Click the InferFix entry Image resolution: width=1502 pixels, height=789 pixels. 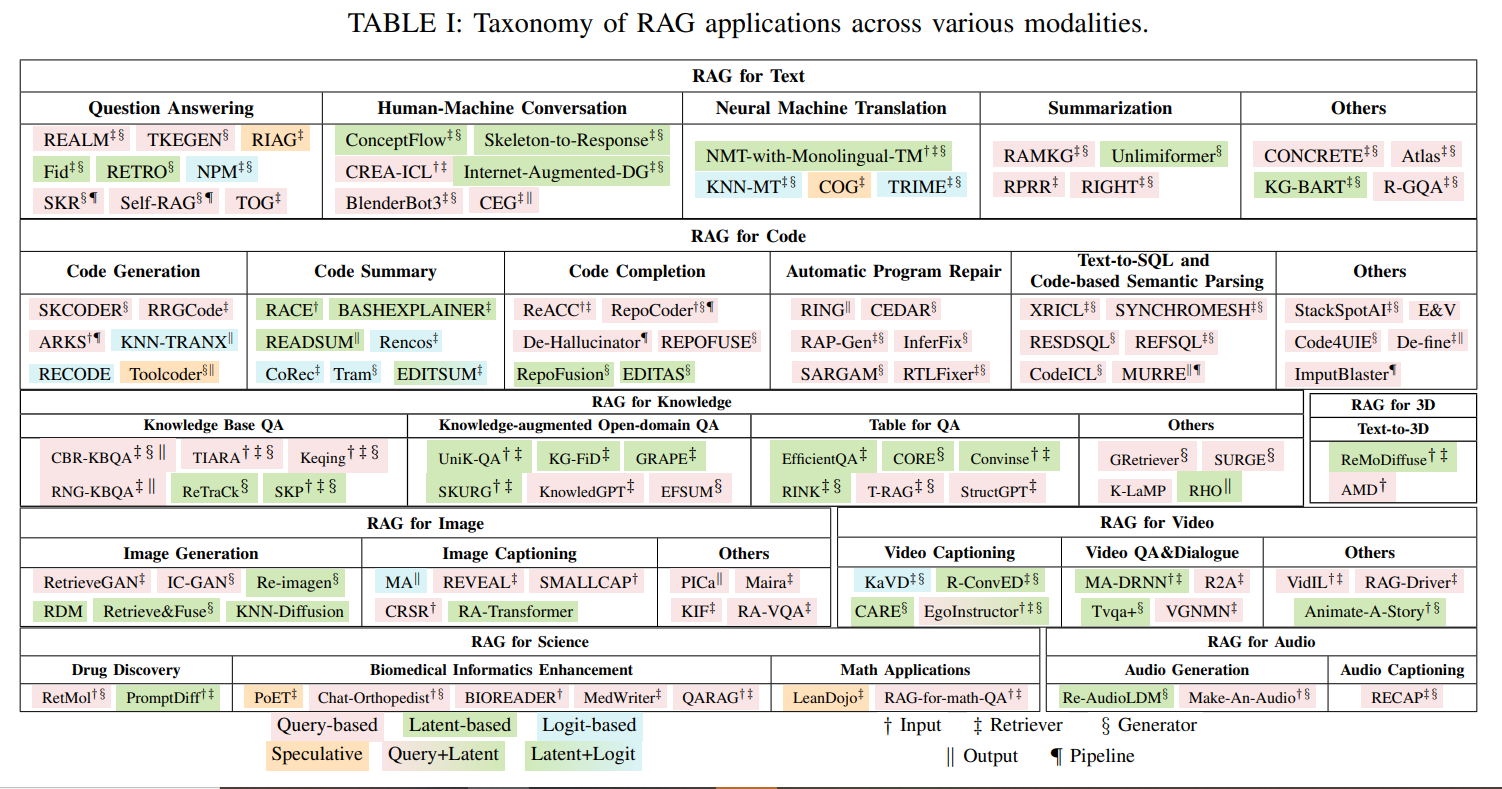(x=934, y=342)
